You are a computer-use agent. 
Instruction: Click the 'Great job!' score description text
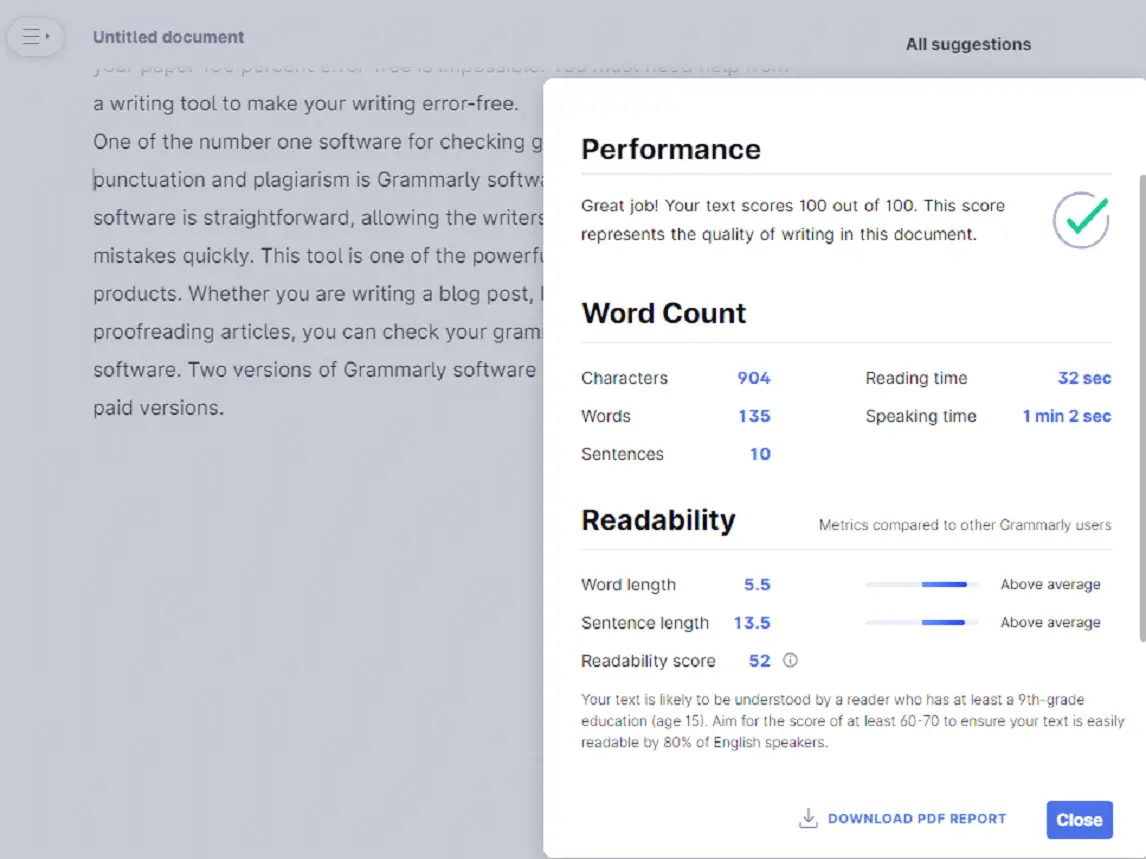point(793,219)
